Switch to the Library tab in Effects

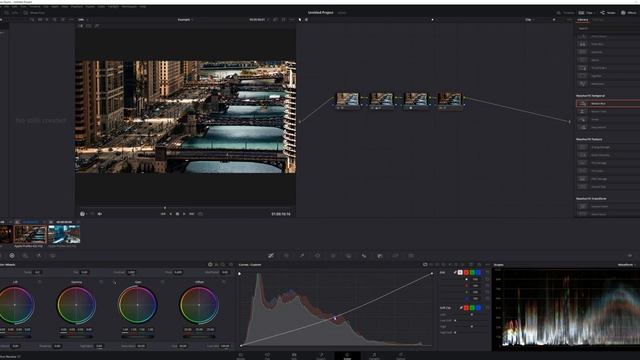point(583,20)
